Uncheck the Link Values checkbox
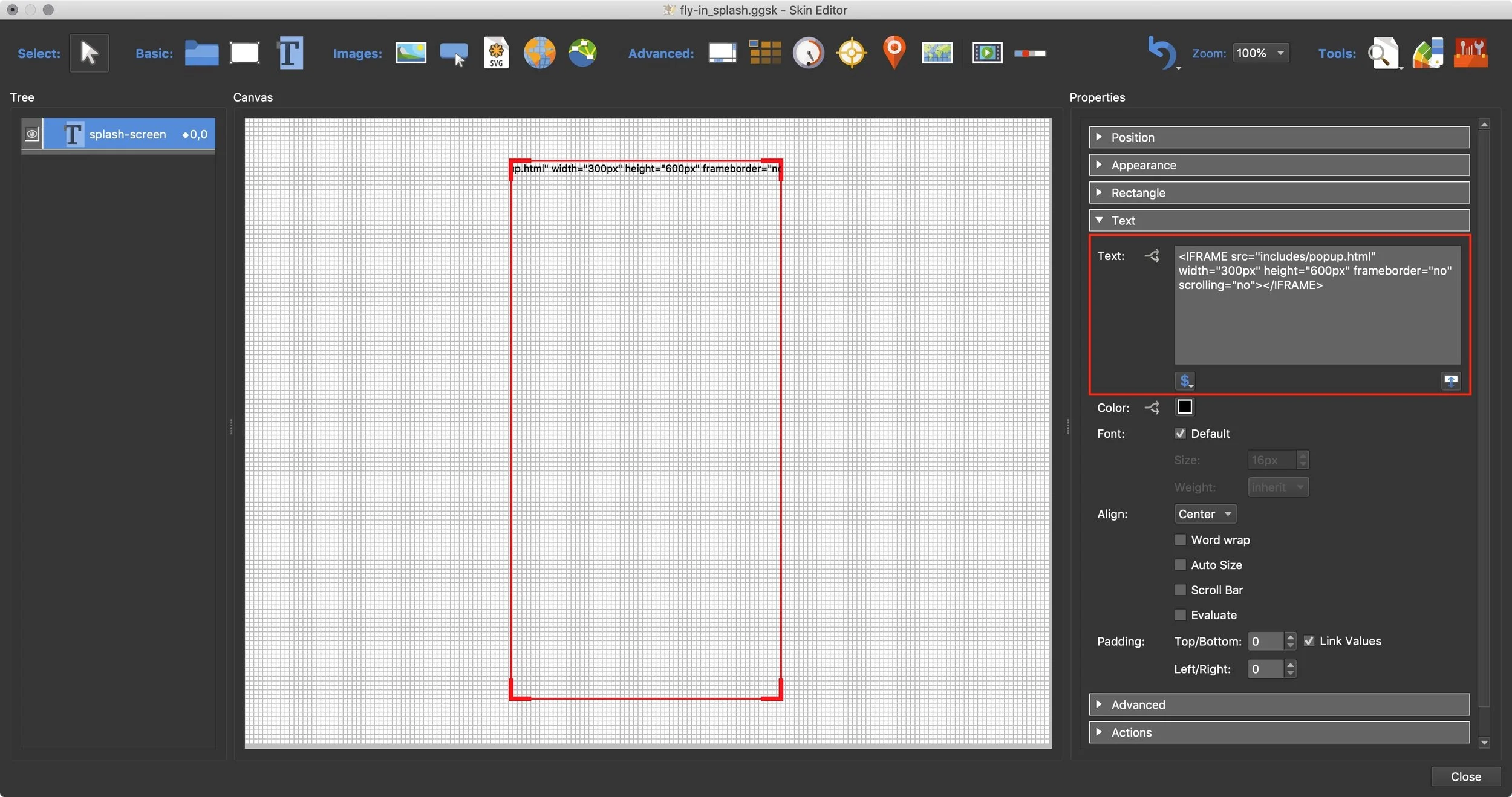Viewport: 1512px width, 797px height. click(1309, 641)
